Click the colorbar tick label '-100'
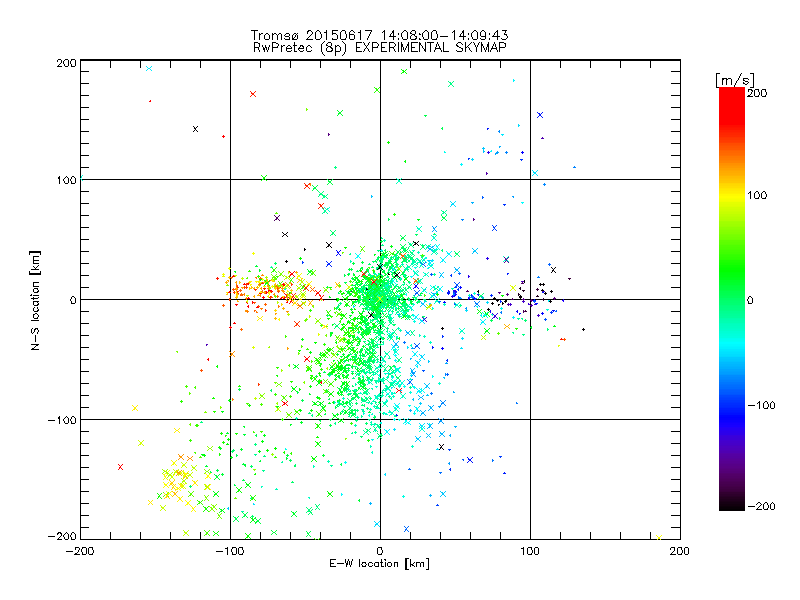The image size is (800, 600). [761, 405]
